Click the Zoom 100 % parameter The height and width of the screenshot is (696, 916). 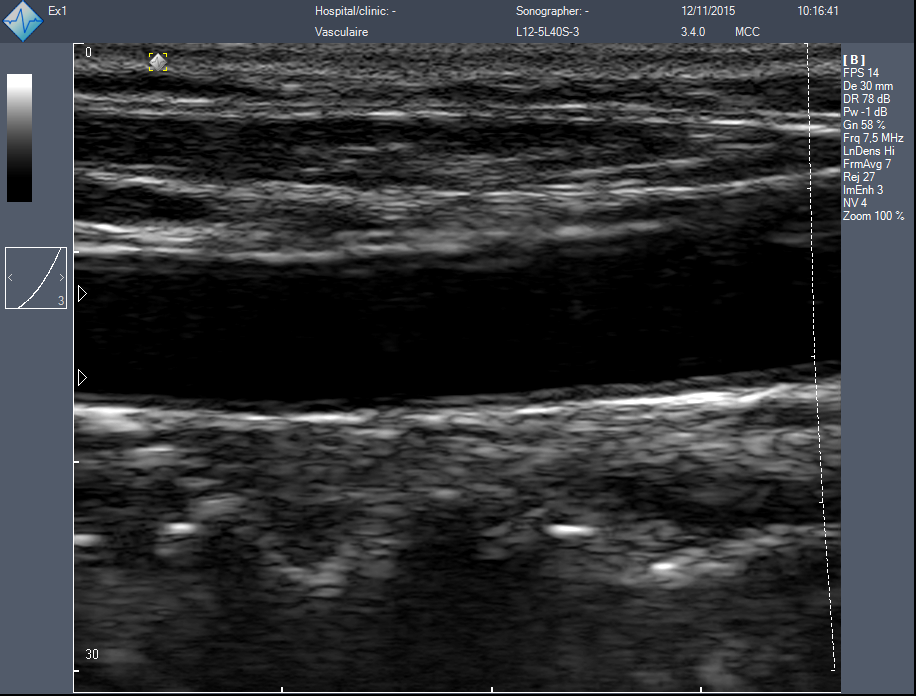click(873, 216)
